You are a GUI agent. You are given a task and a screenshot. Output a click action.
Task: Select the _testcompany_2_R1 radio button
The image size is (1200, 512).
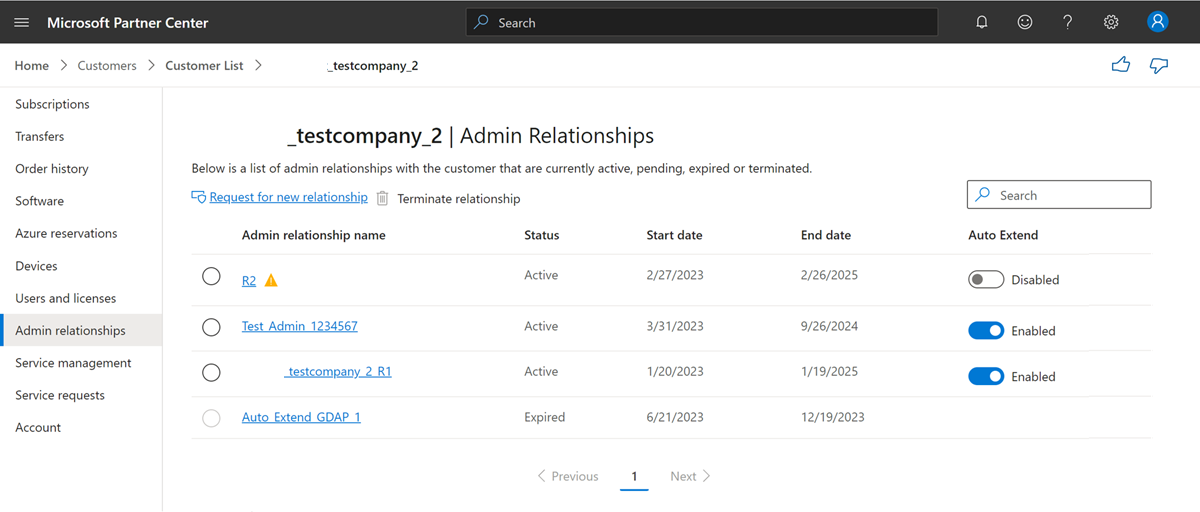(211, 372)
